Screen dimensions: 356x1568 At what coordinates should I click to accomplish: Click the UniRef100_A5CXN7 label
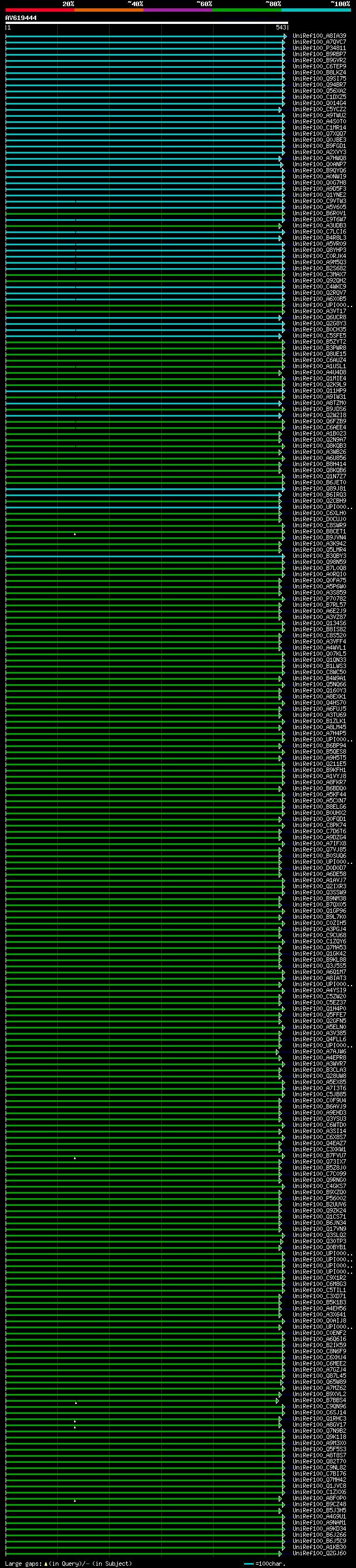tap(319, 800)
